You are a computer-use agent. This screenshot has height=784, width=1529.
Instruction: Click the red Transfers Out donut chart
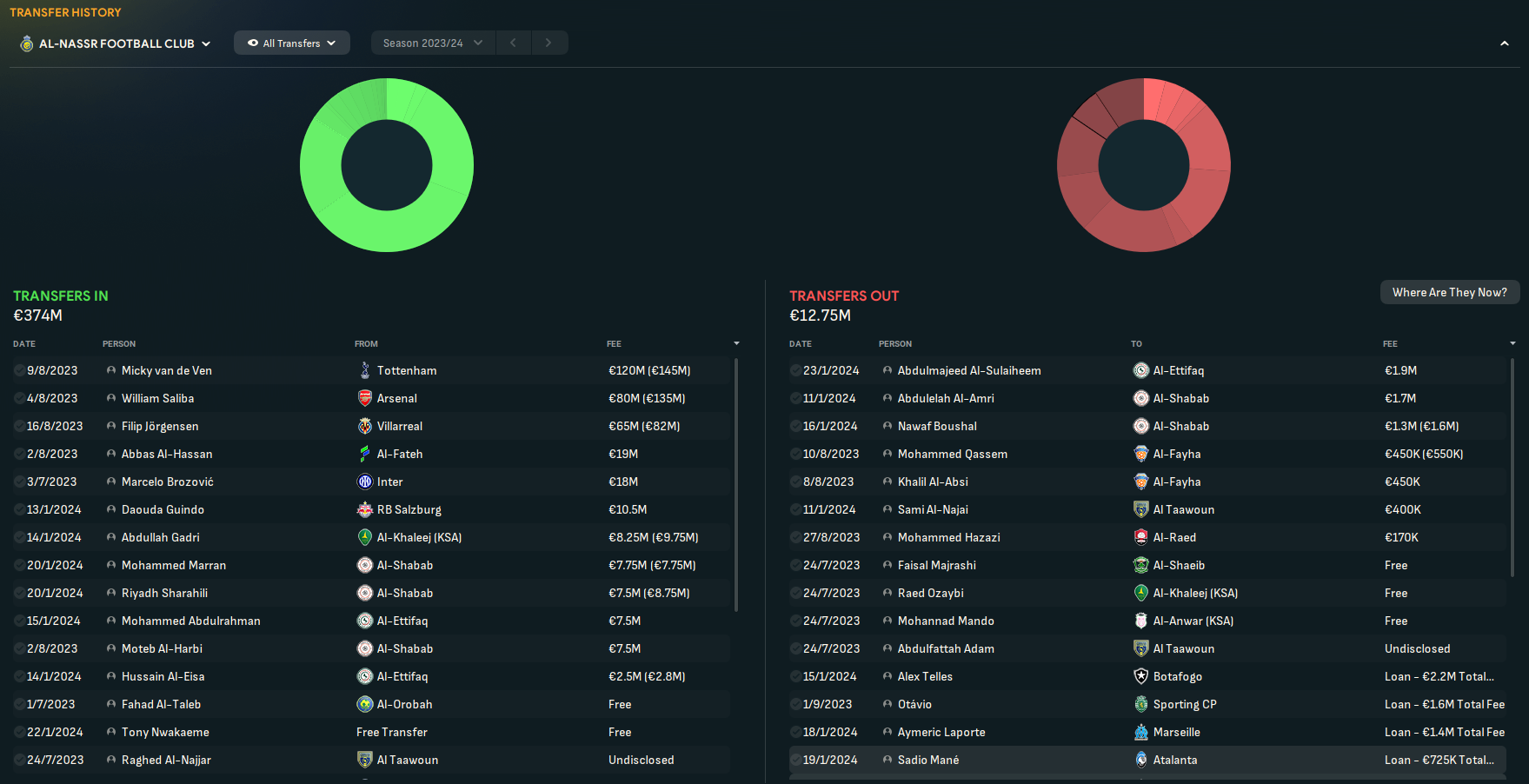point(1144,165)
